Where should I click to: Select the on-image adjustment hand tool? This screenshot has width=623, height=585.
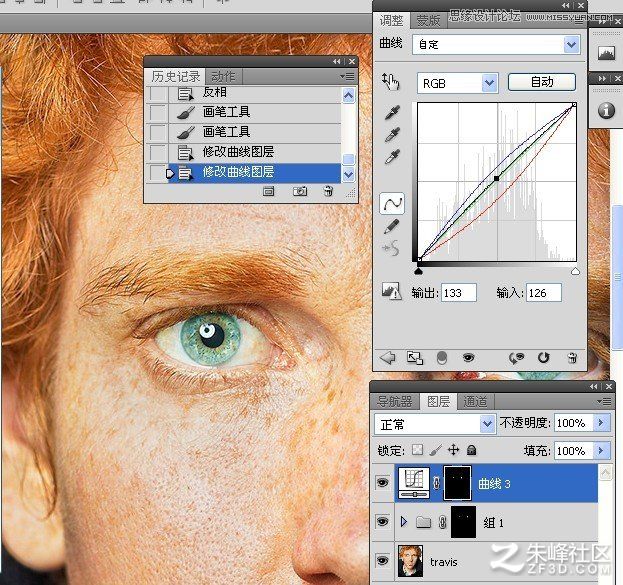(x=391, y=82)
